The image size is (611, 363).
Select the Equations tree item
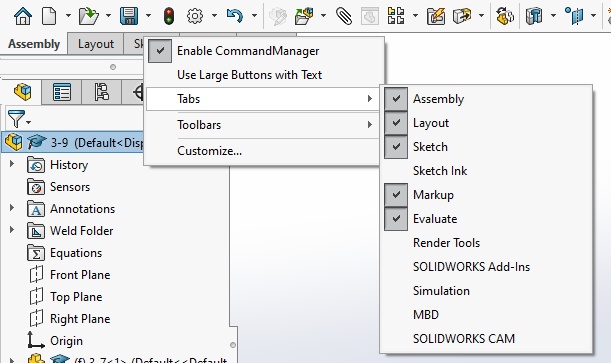(x=76, y=253)
